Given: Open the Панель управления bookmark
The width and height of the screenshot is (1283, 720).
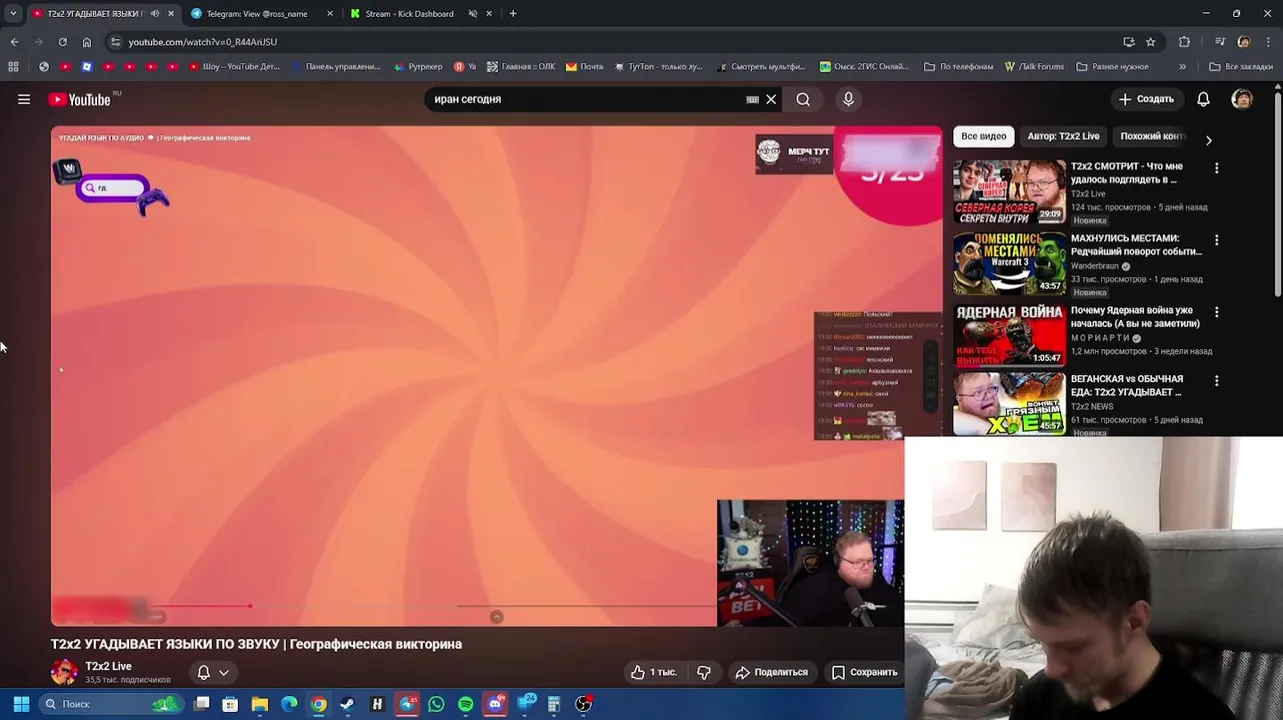Looking at the screenshot, I should tap(335, 67).
